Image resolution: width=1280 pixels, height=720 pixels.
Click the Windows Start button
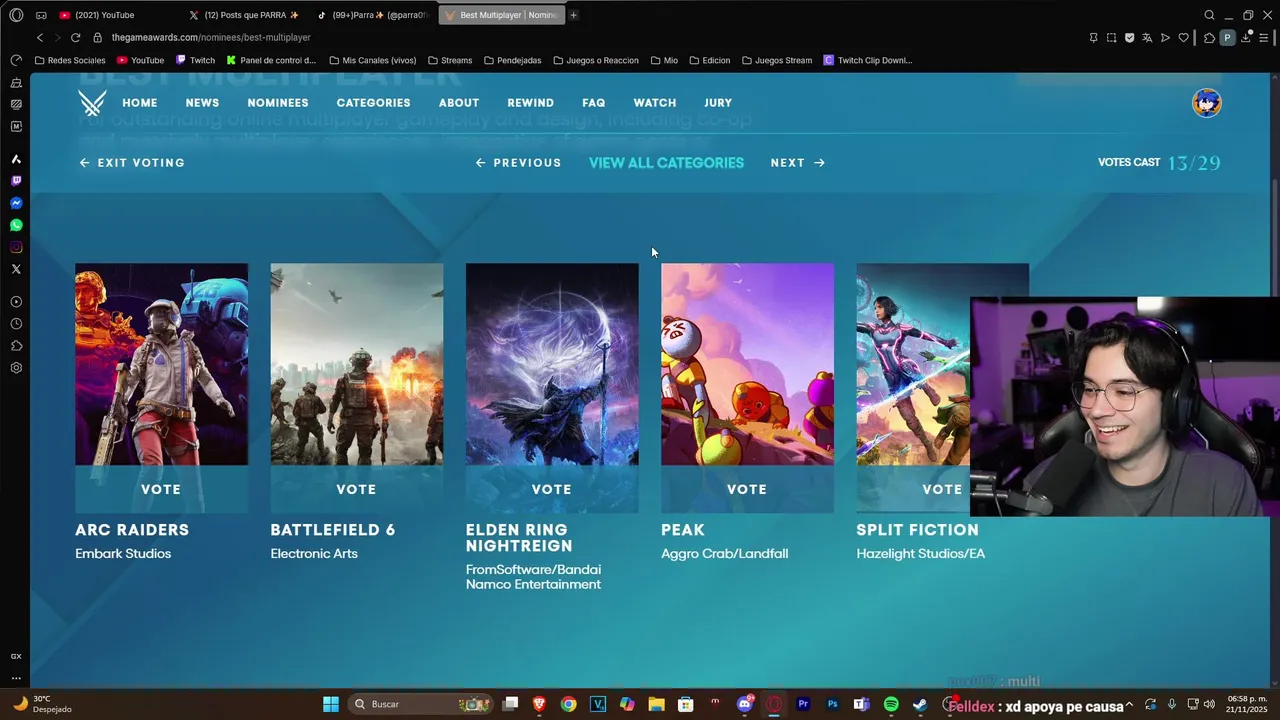click(x=331, y=704)
